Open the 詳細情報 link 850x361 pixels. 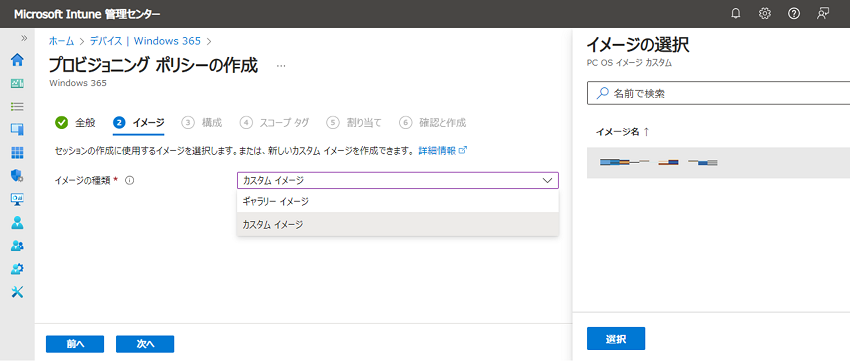click(x=442, y=151)
